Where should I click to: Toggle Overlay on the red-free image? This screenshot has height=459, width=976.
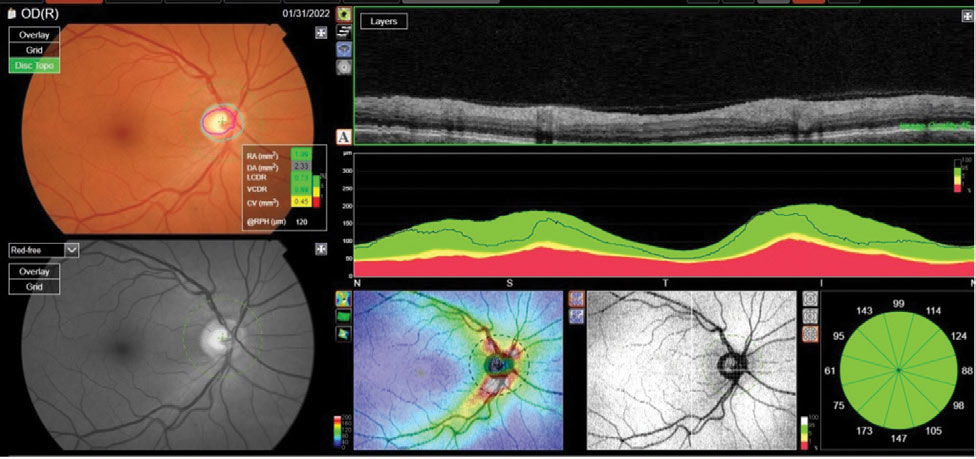pos(34,272)
